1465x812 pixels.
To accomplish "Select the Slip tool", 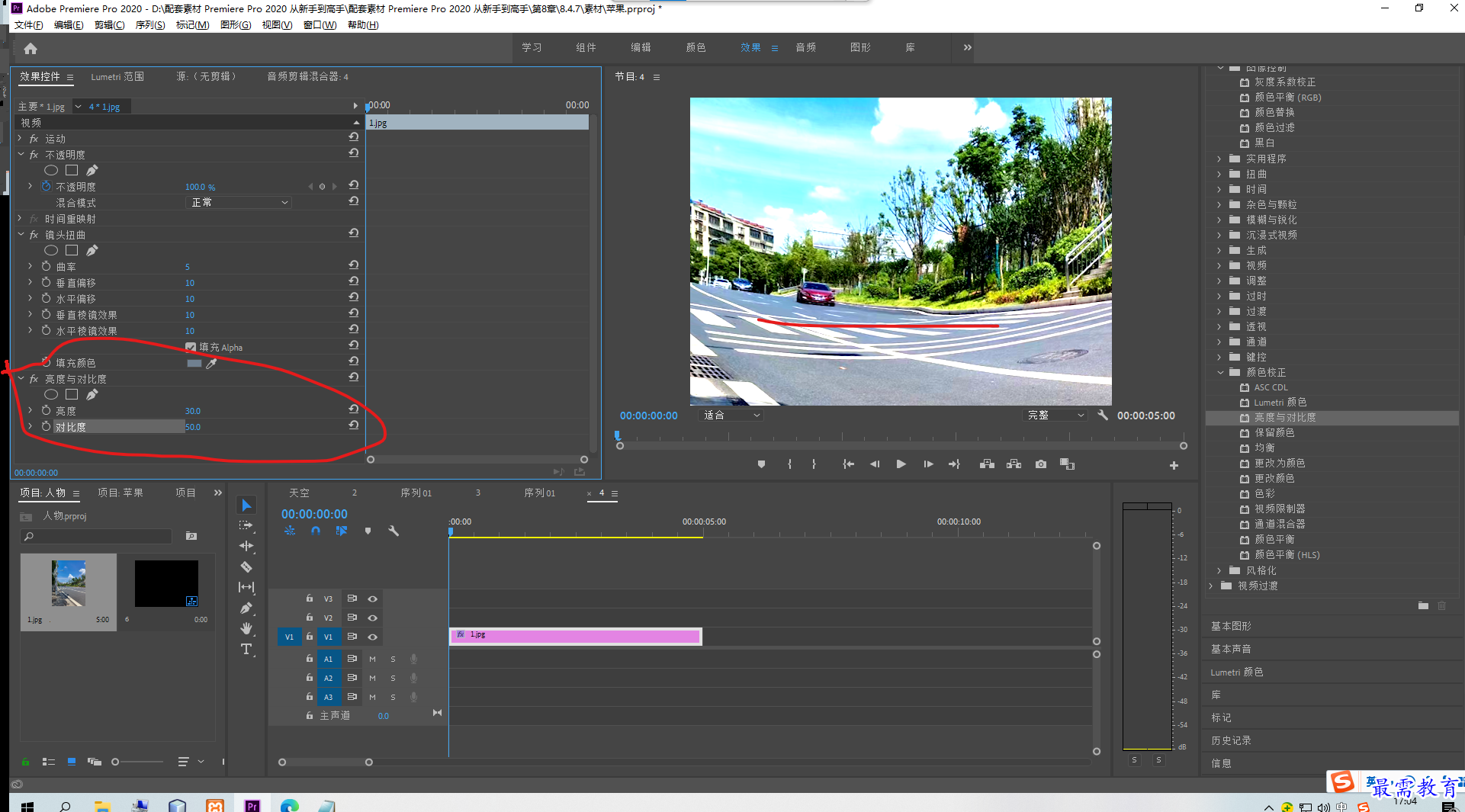I will (246, 587).
